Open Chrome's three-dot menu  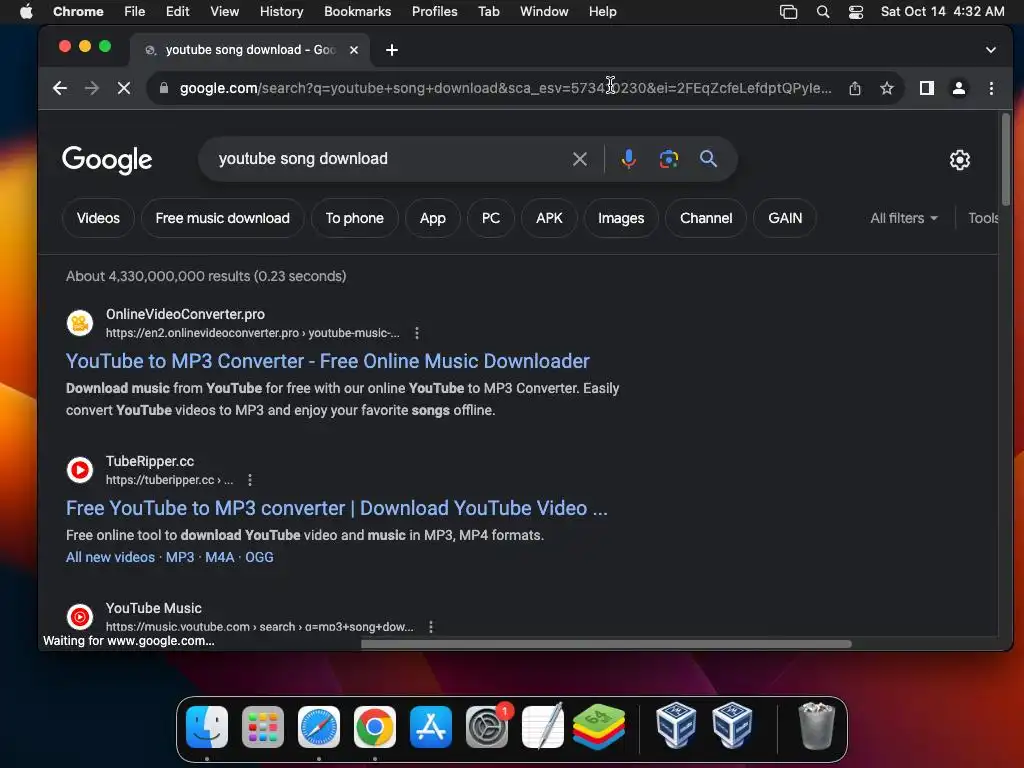pyautogui.click(x=991, y=88)
